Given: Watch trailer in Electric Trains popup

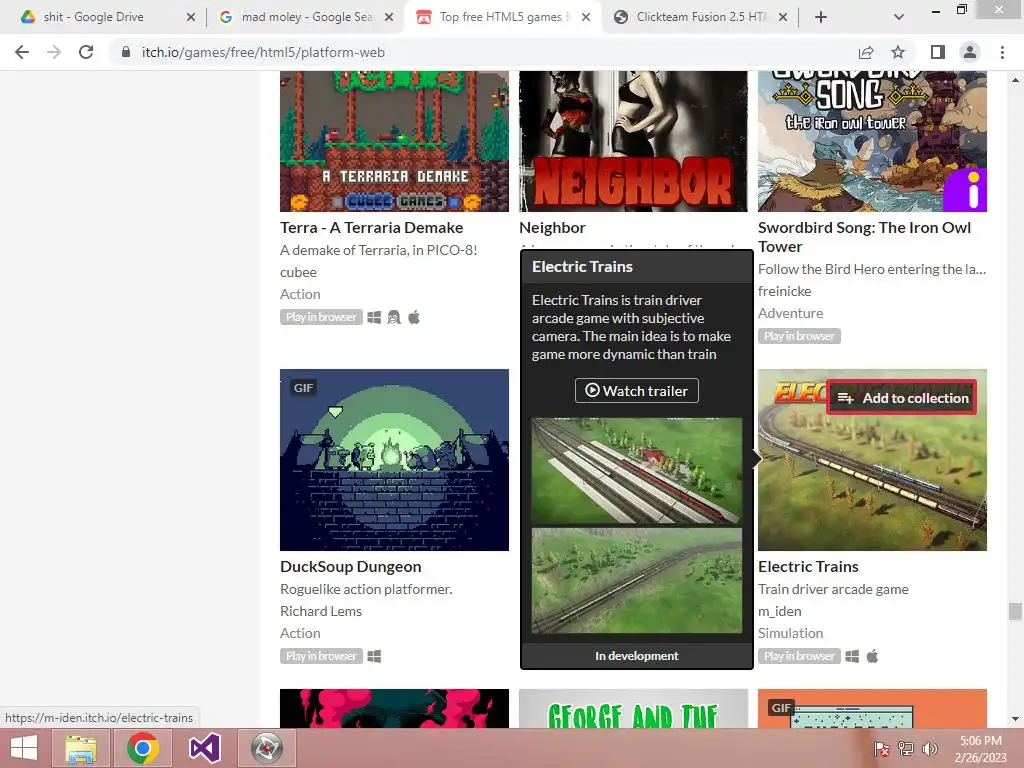Looking at the screenshot, I should [x=637, y=391].
